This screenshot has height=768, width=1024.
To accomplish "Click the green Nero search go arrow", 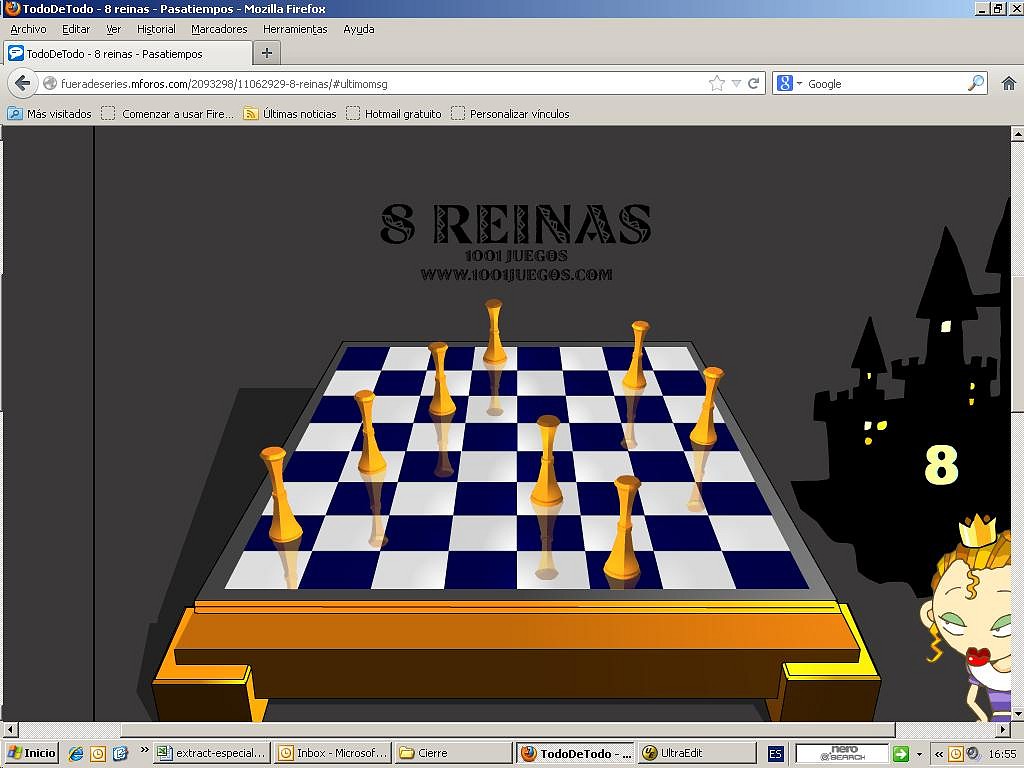I will tap(901, 754).
